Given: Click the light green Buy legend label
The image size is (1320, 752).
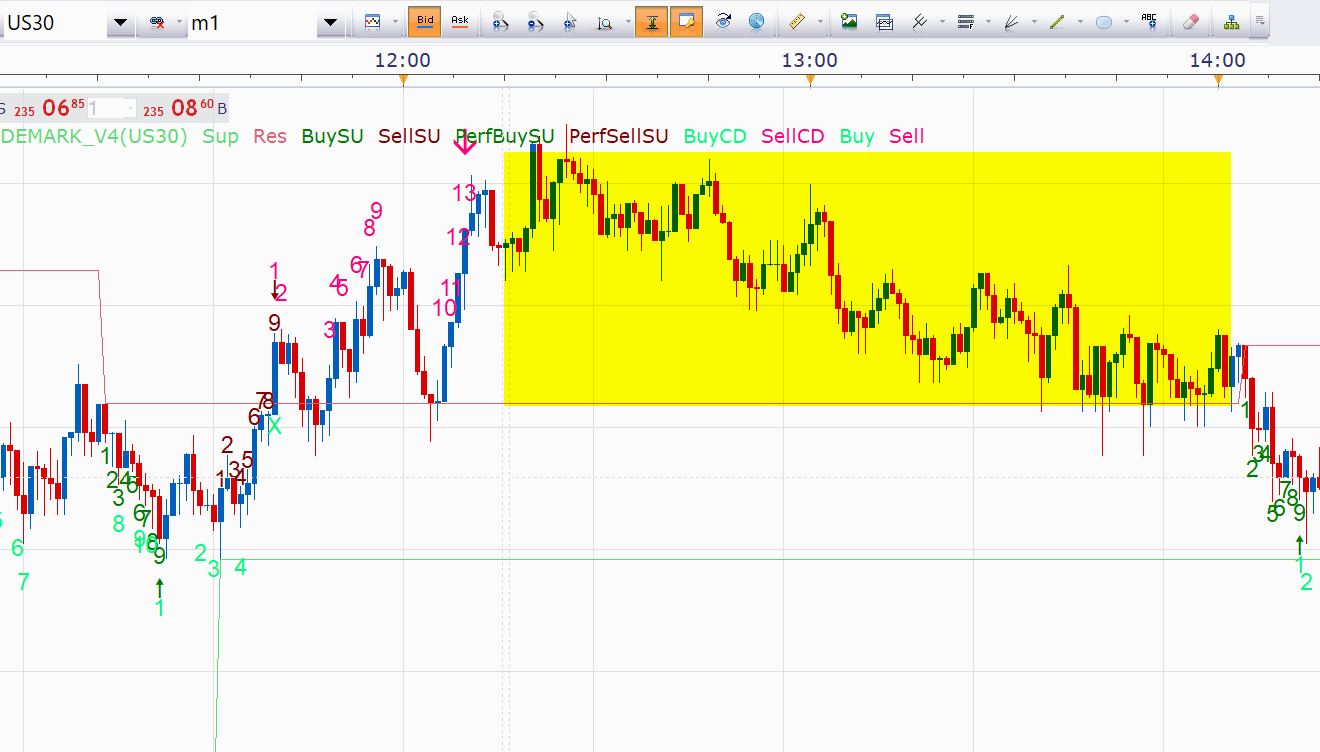Looking at the screenshot, I should (x=857, y=137).
